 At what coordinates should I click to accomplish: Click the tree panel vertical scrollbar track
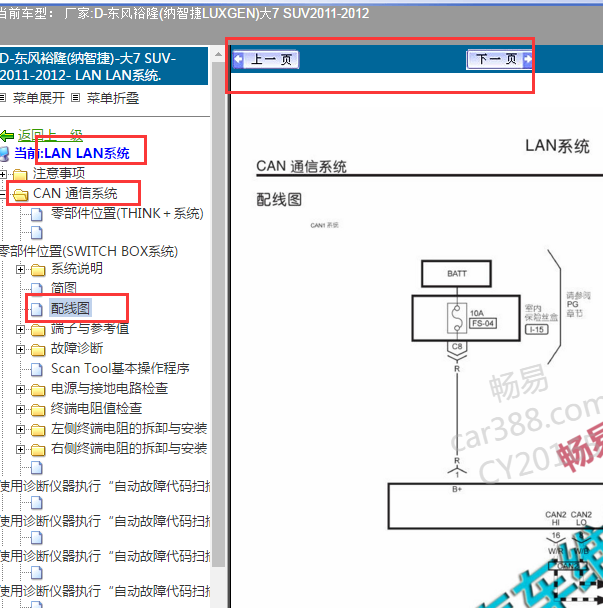coord(218,314)
